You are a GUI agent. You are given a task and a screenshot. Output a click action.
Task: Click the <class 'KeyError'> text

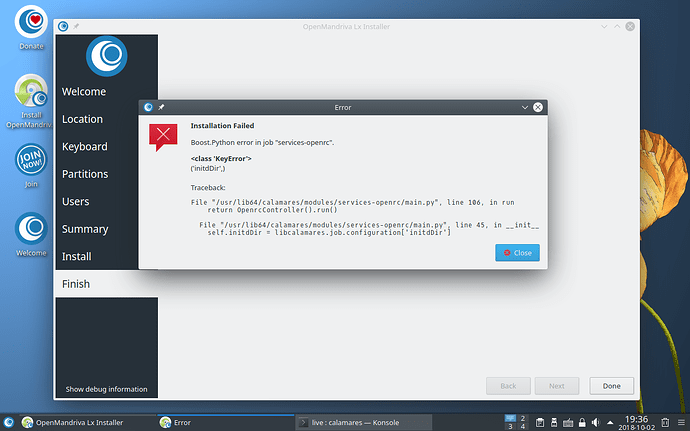(x=221, y=158)
